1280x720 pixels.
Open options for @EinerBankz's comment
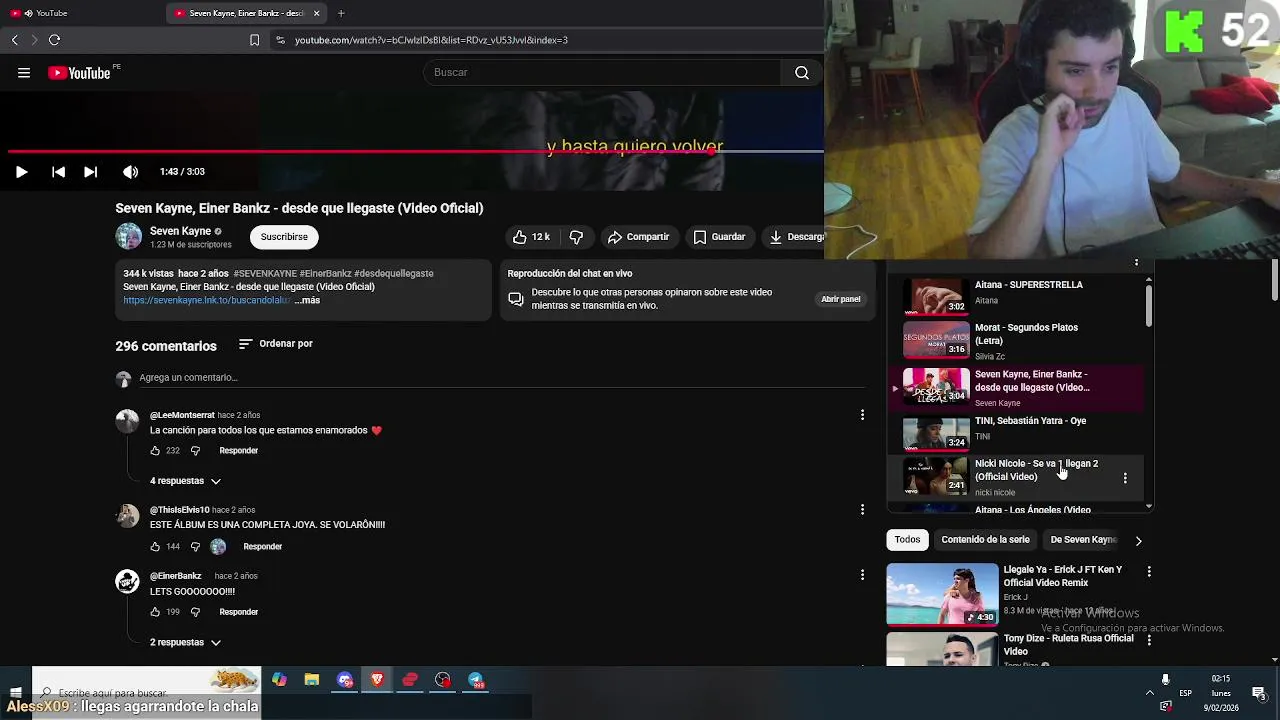[x=862, y=575]
